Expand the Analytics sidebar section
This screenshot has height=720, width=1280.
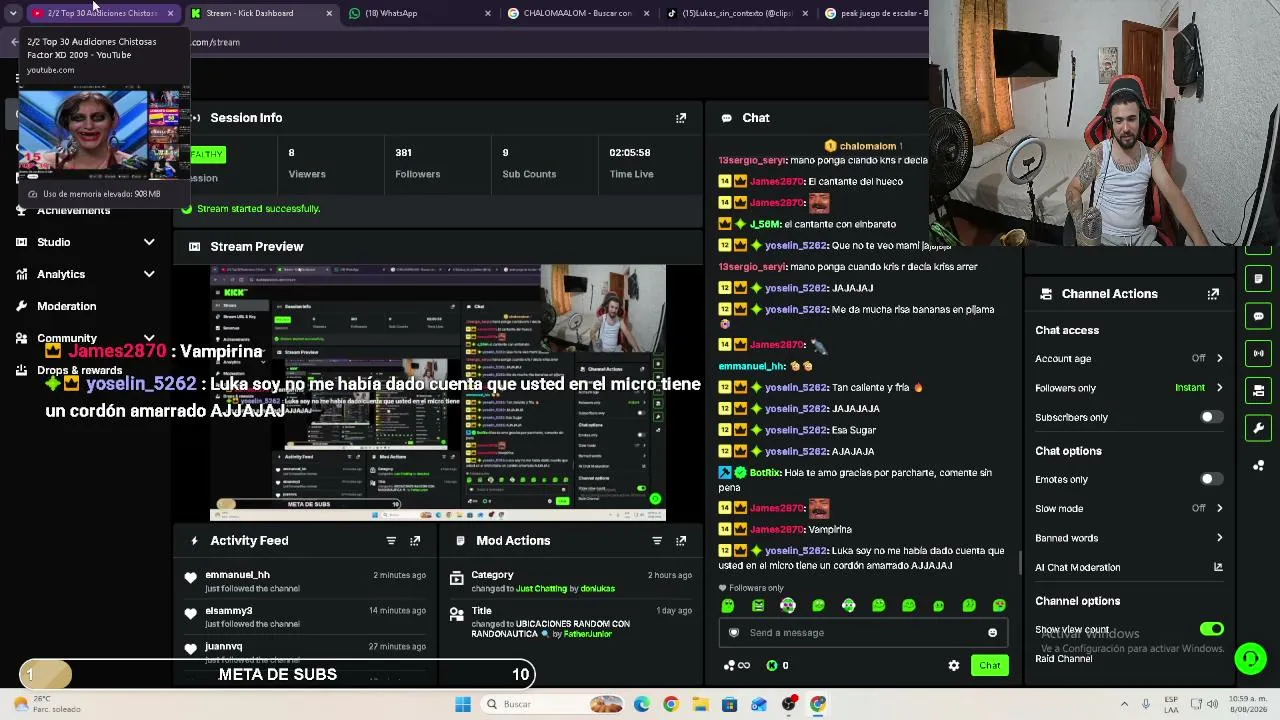click(x=149, y=274)
